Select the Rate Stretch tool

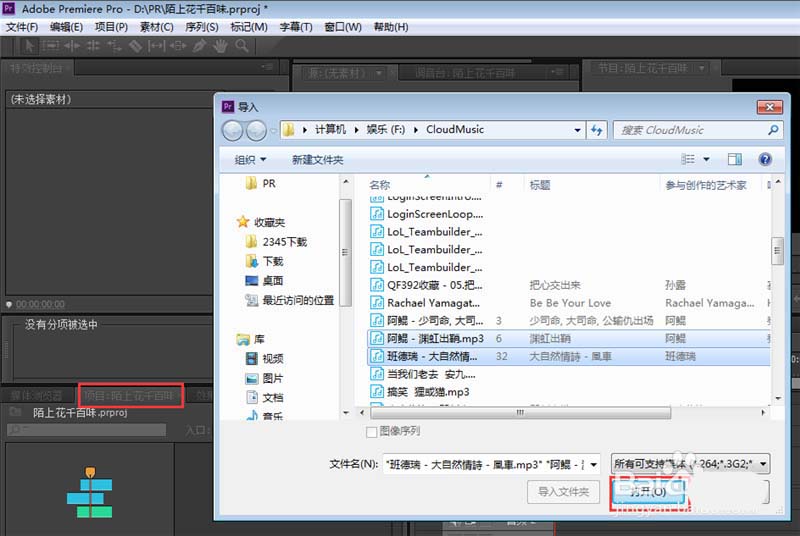tap(114, 46)
